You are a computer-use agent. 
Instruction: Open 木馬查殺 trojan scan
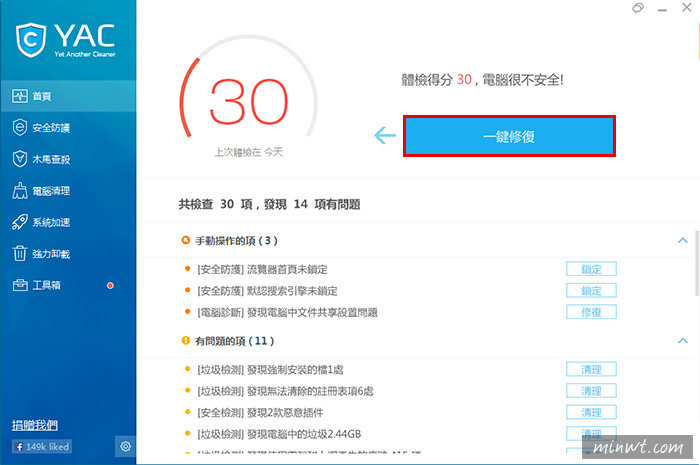[68, 159]
